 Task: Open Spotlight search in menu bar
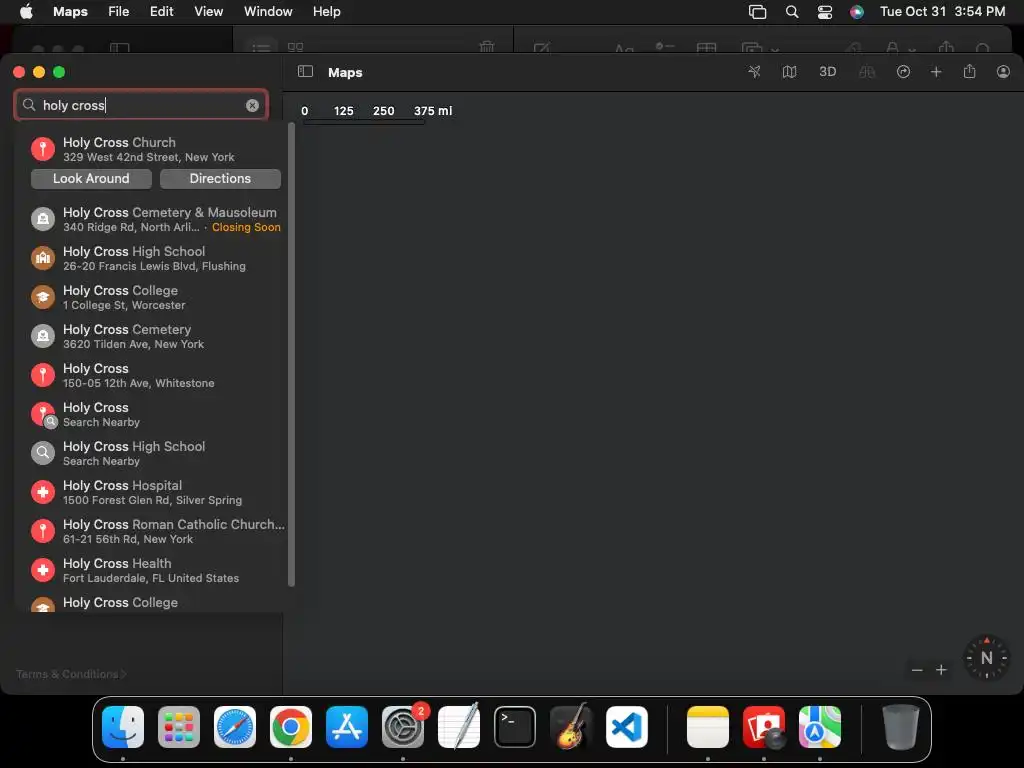[792, 12]
